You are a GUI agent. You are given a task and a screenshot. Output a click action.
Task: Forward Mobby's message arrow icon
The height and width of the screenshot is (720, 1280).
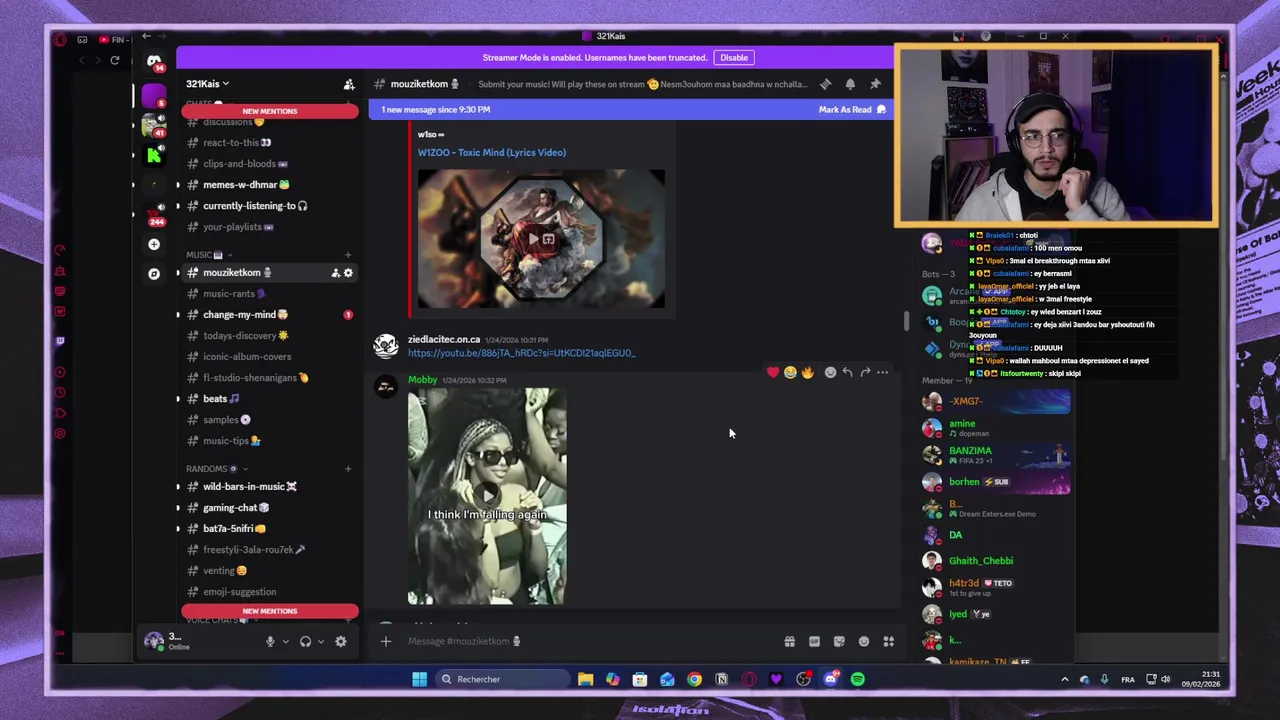(x=865, y=372)
